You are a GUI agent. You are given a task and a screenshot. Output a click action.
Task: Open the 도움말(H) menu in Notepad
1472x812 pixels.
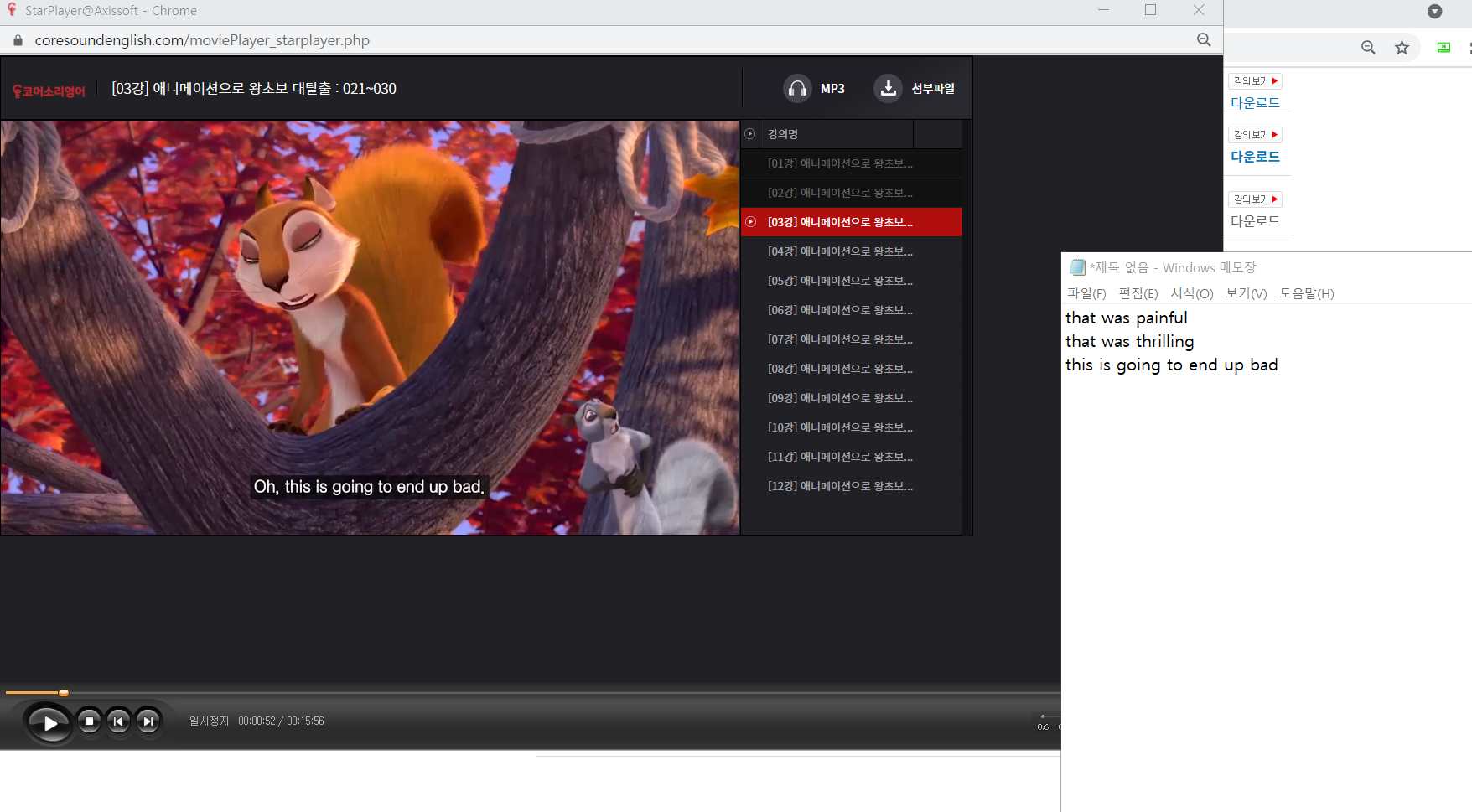pyautogui.click(x=1307, y=293)
